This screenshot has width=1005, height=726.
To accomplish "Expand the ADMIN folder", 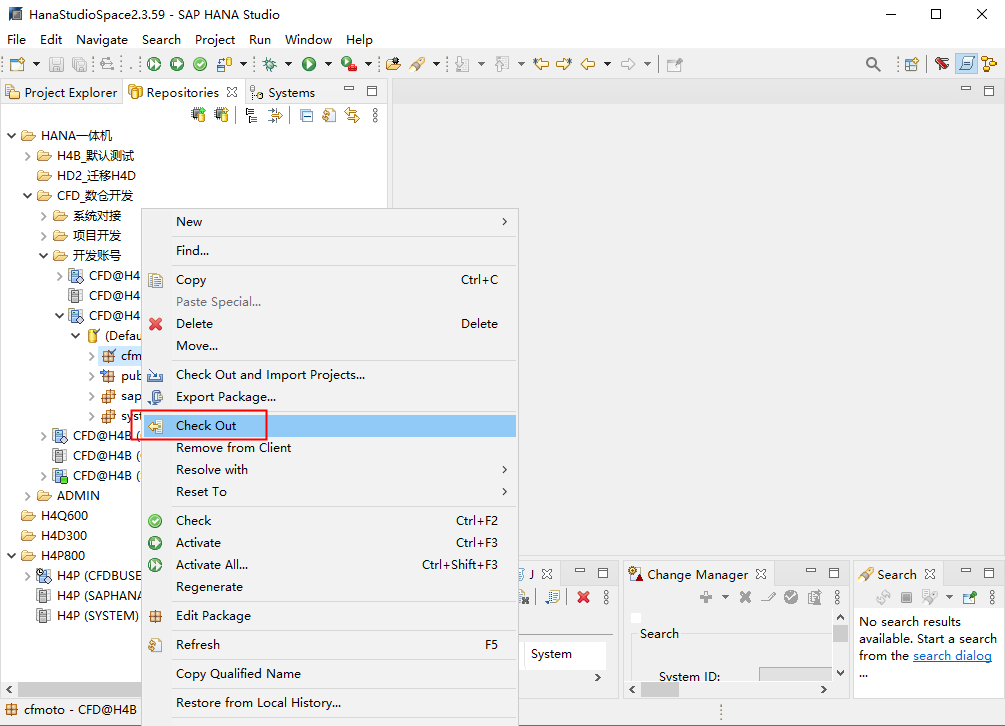I will click(27, 496).
